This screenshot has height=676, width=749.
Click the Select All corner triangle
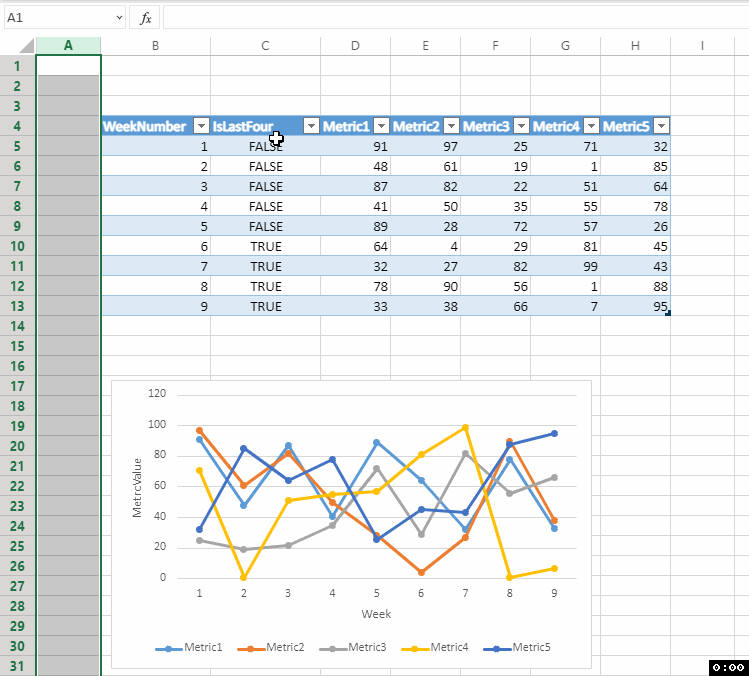pyautogui.click(x=27, y=46)
